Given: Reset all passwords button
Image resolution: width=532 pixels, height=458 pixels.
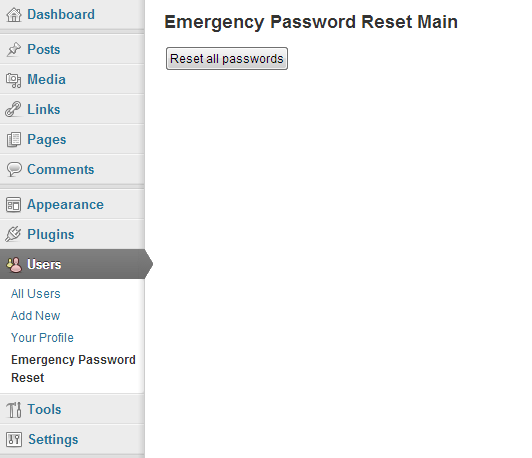Looking at the screenshot, I should 227,59.
